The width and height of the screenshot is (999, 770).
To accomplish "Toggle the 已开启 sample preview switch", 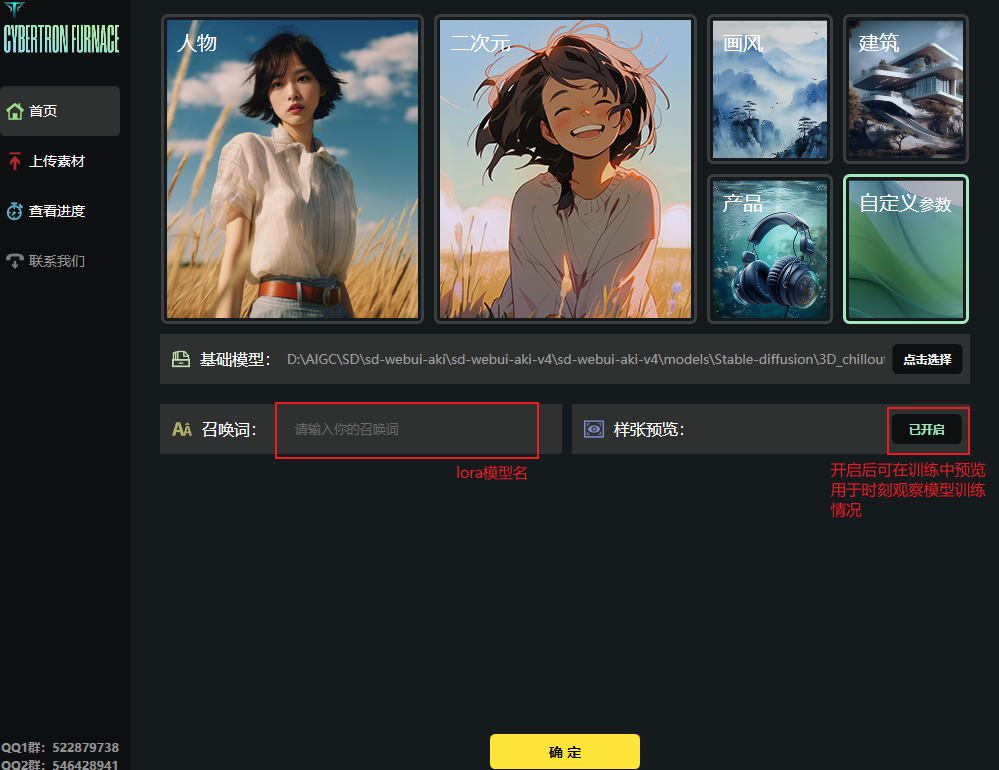I will point(926,429).
